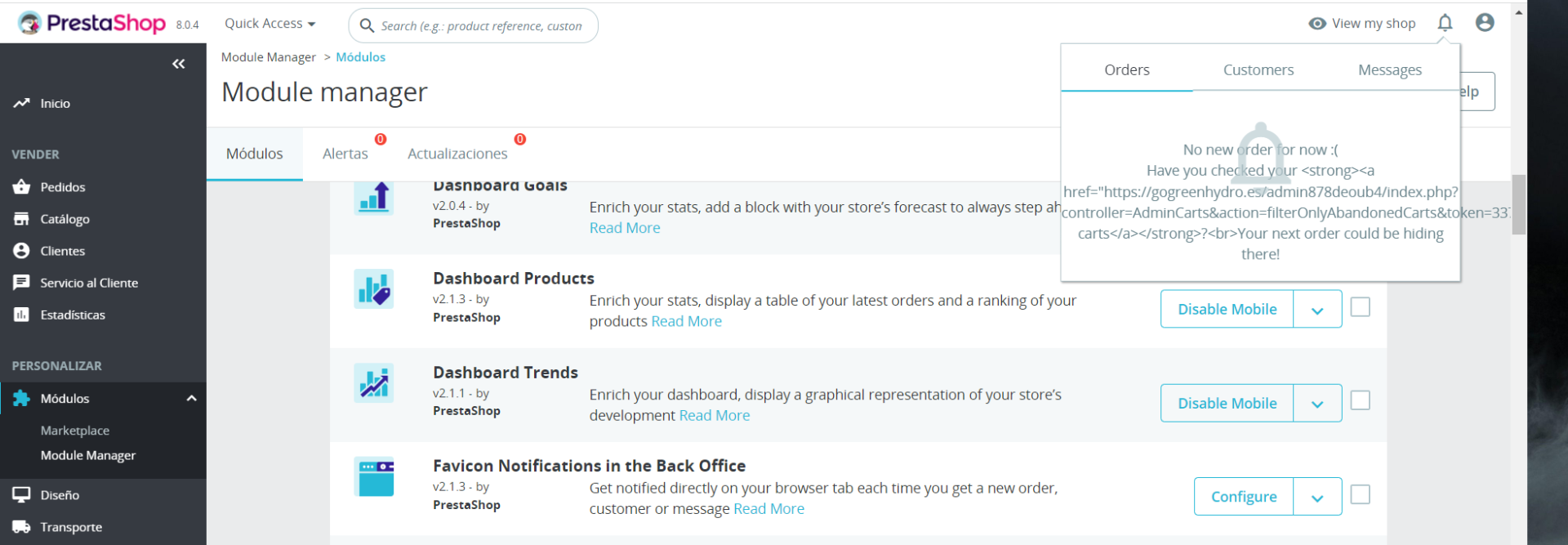
Task: Click the Pedidos basket icon
Action: (21, 187)
